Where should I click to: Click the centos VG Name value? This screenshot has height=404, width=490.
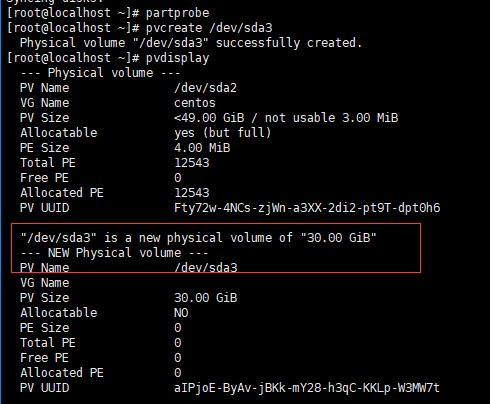pyautogui.click(x=195, y=103)
